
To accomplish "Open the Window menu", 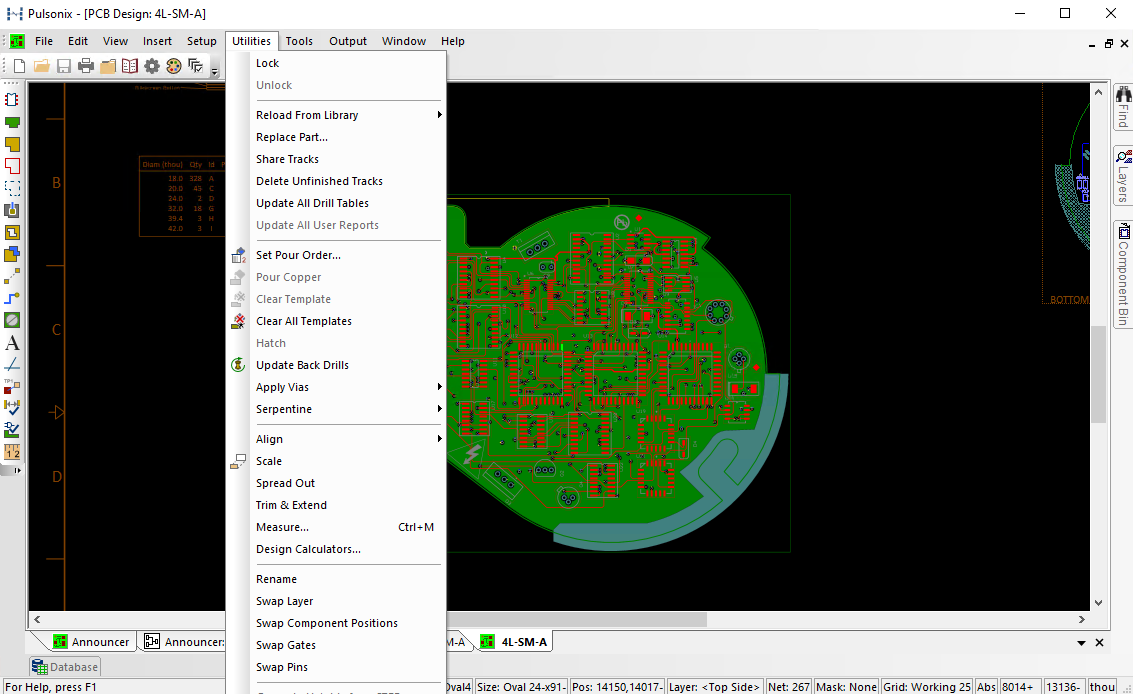I will 404,41.
